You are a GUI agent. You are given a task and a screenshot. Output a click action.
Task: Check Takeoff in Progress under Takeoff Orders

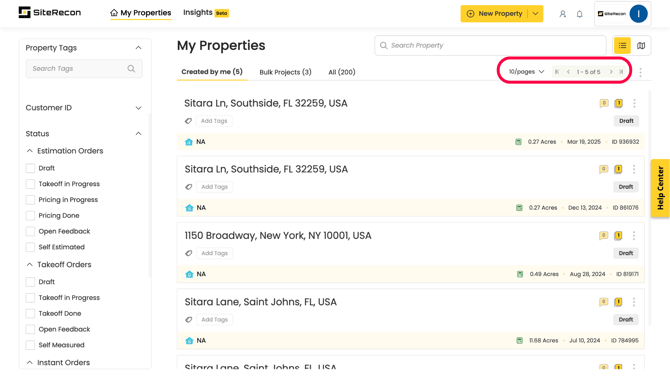tap(30, 297)
